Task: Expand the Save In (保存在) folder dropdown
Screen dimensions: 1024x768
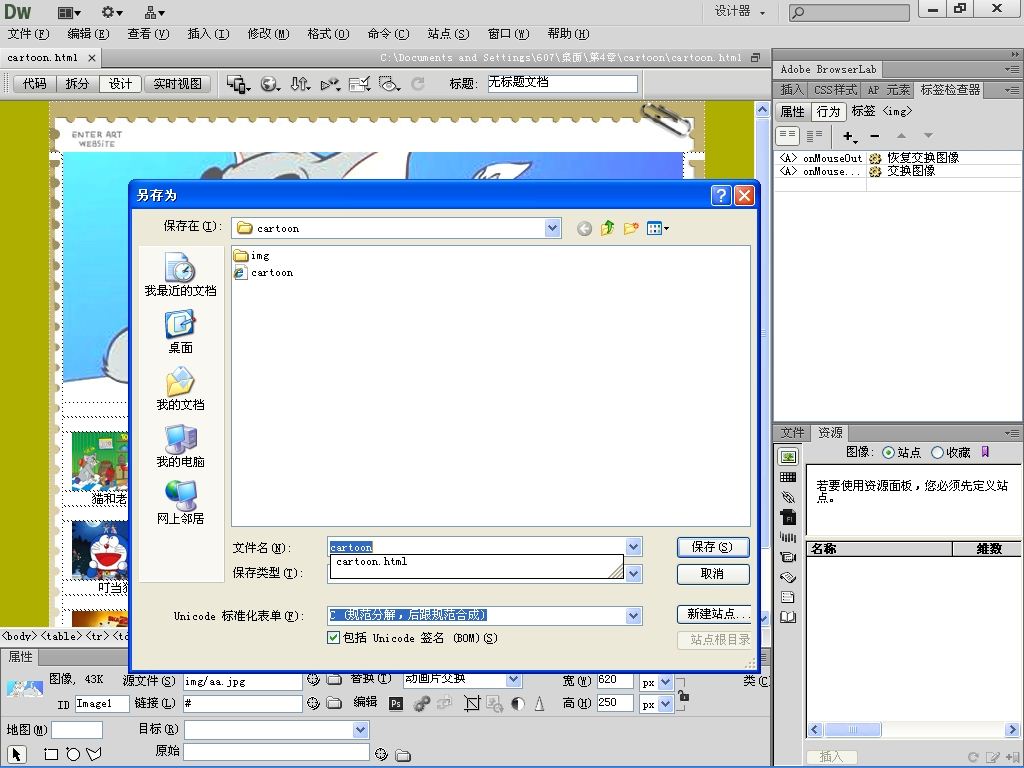Action: click(552, 228)
